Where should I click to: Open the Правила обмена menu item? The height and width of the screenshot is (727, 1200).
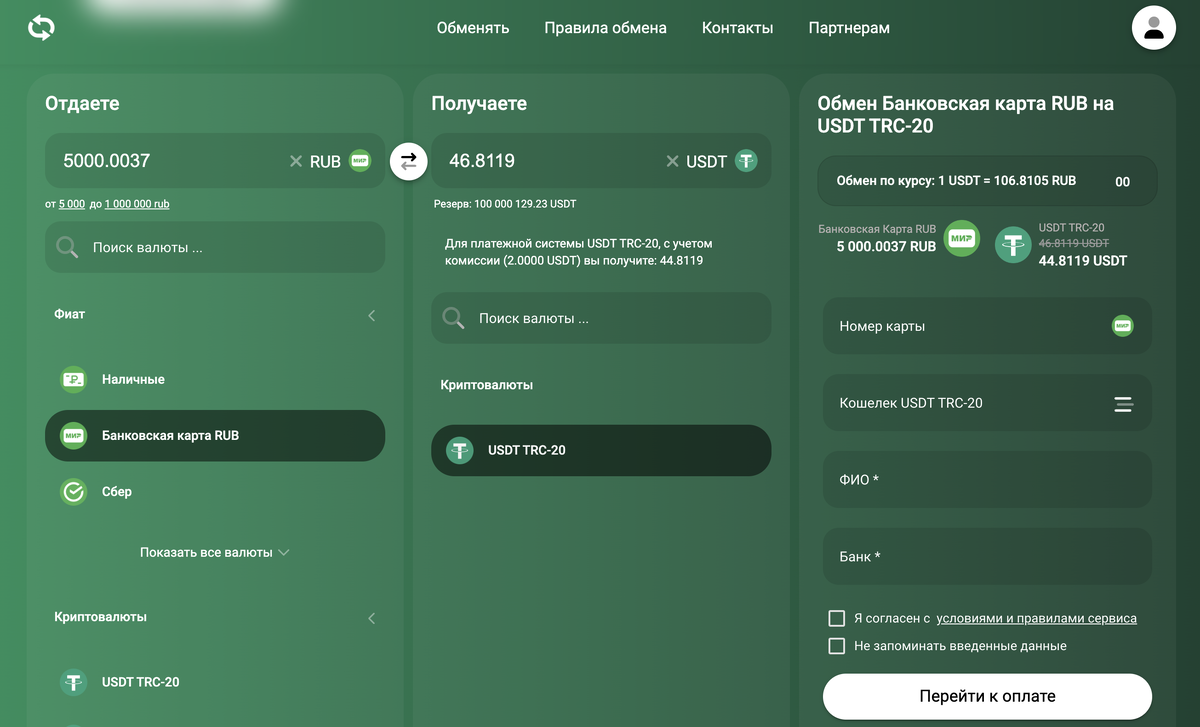click(605, 28)
